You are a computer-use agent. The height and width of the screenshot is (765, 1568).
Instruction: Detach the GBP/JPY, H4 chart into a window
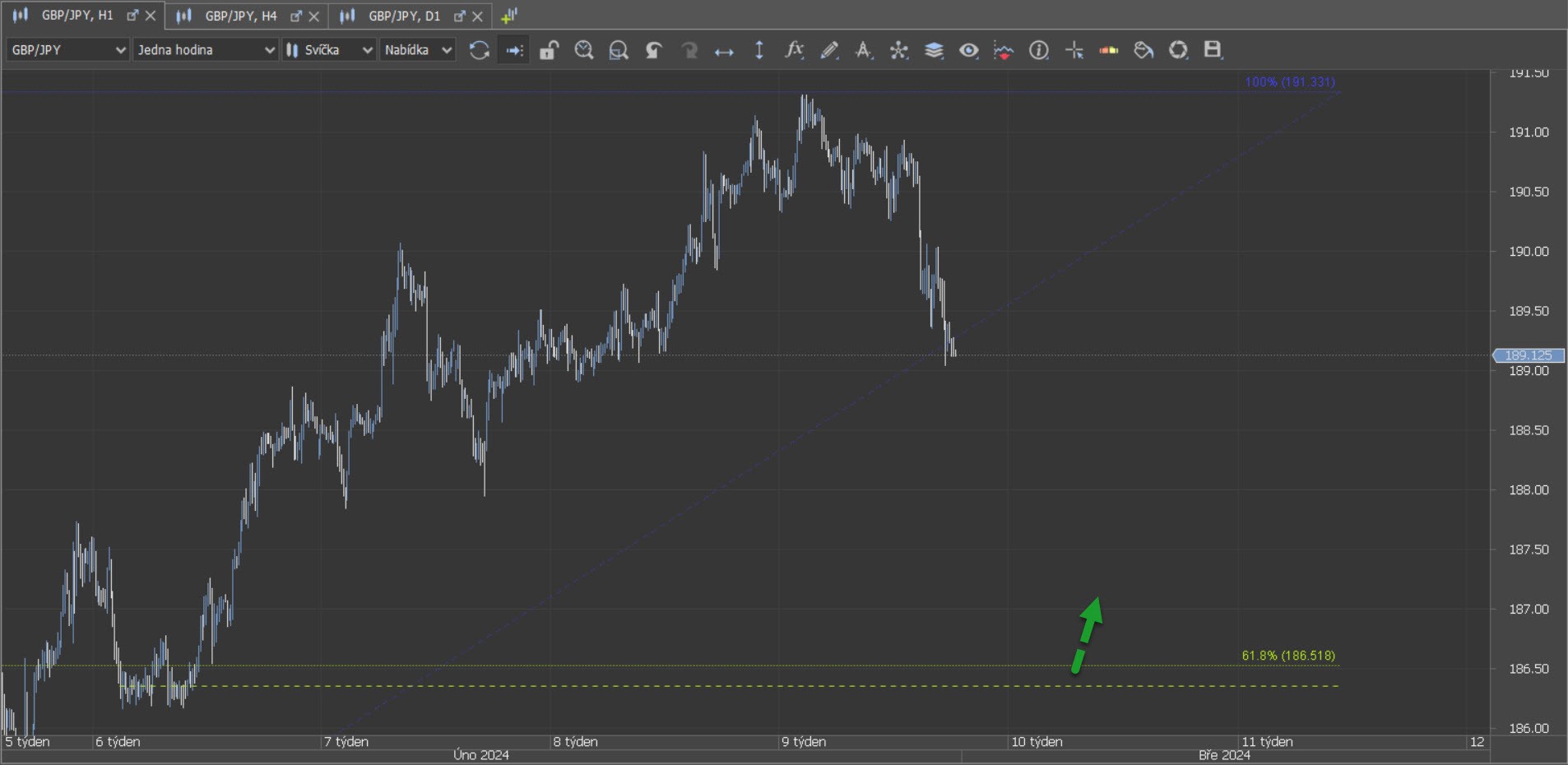click(x=296, y=16)
